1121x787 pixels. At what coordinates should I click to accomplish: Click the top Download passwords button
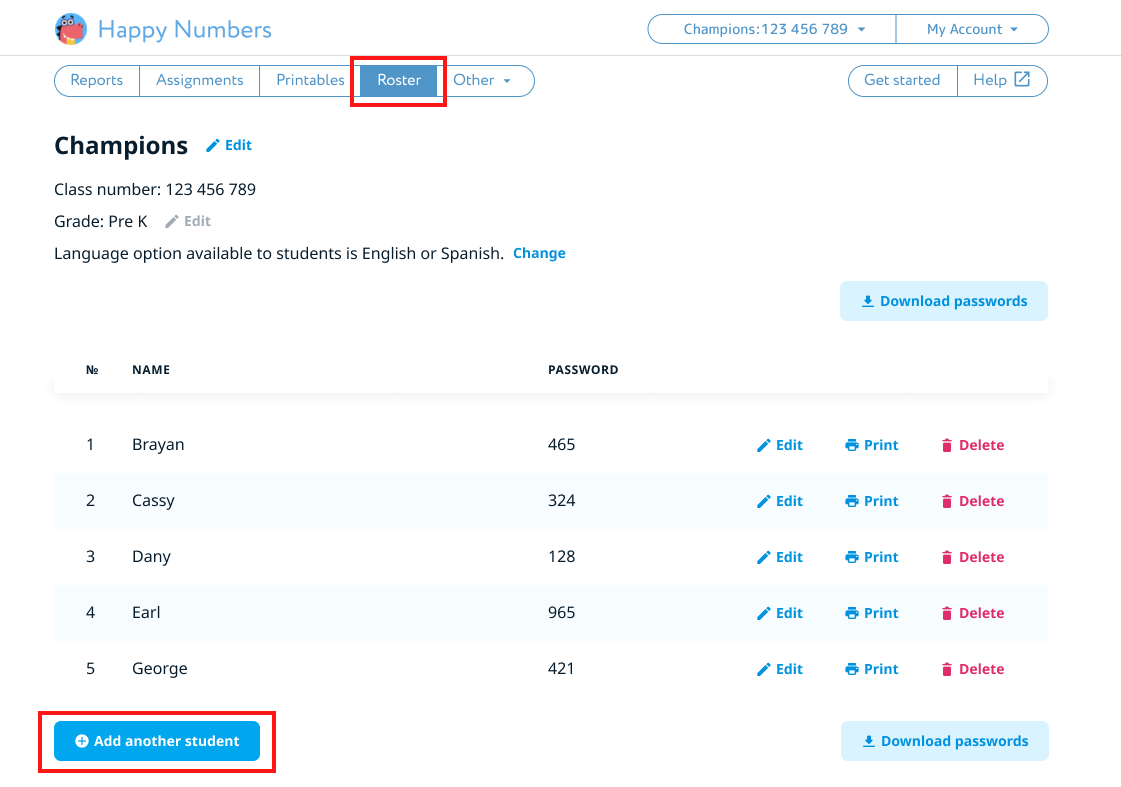[943, 301]
